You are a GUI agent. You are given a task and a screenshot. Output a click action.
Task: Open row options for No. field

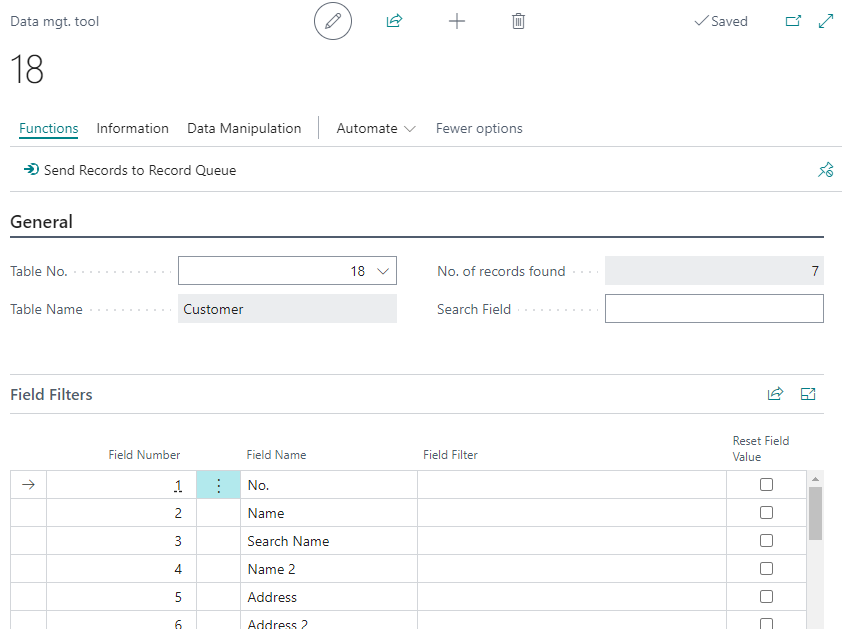coord(219,486)
